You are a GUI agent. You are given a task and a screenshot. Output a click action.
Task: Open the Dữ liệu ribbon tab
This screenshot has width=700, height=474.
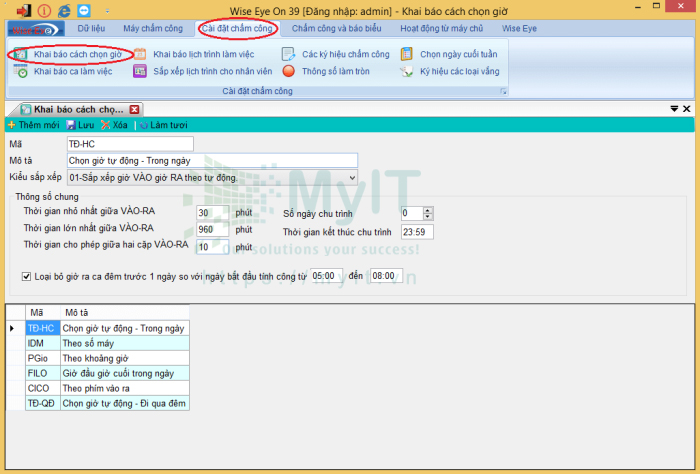click(91, 29)
